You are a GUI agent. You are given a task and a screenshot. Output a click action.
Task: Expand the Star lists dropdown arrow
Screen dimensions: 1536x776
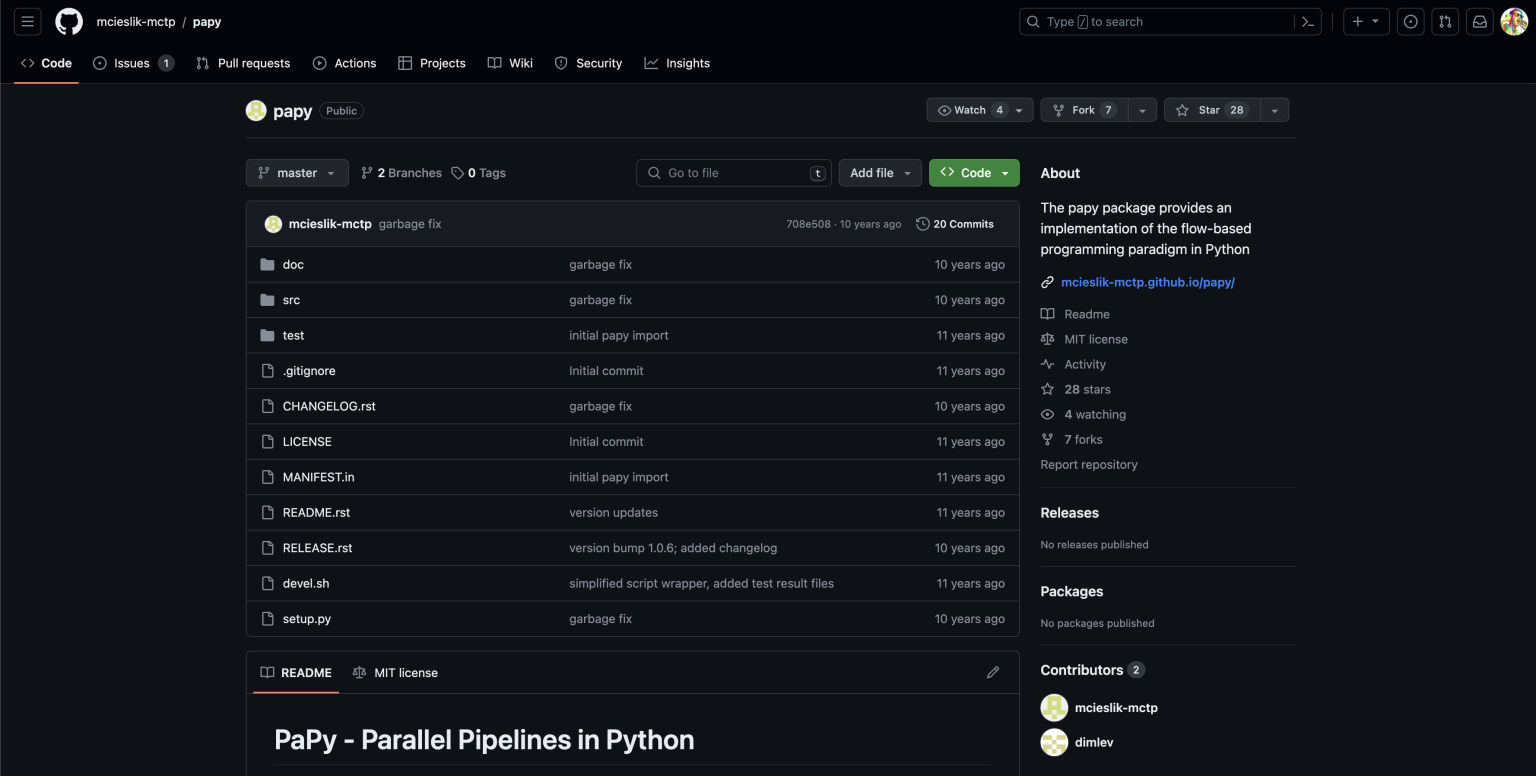[x=1274, y=110]
